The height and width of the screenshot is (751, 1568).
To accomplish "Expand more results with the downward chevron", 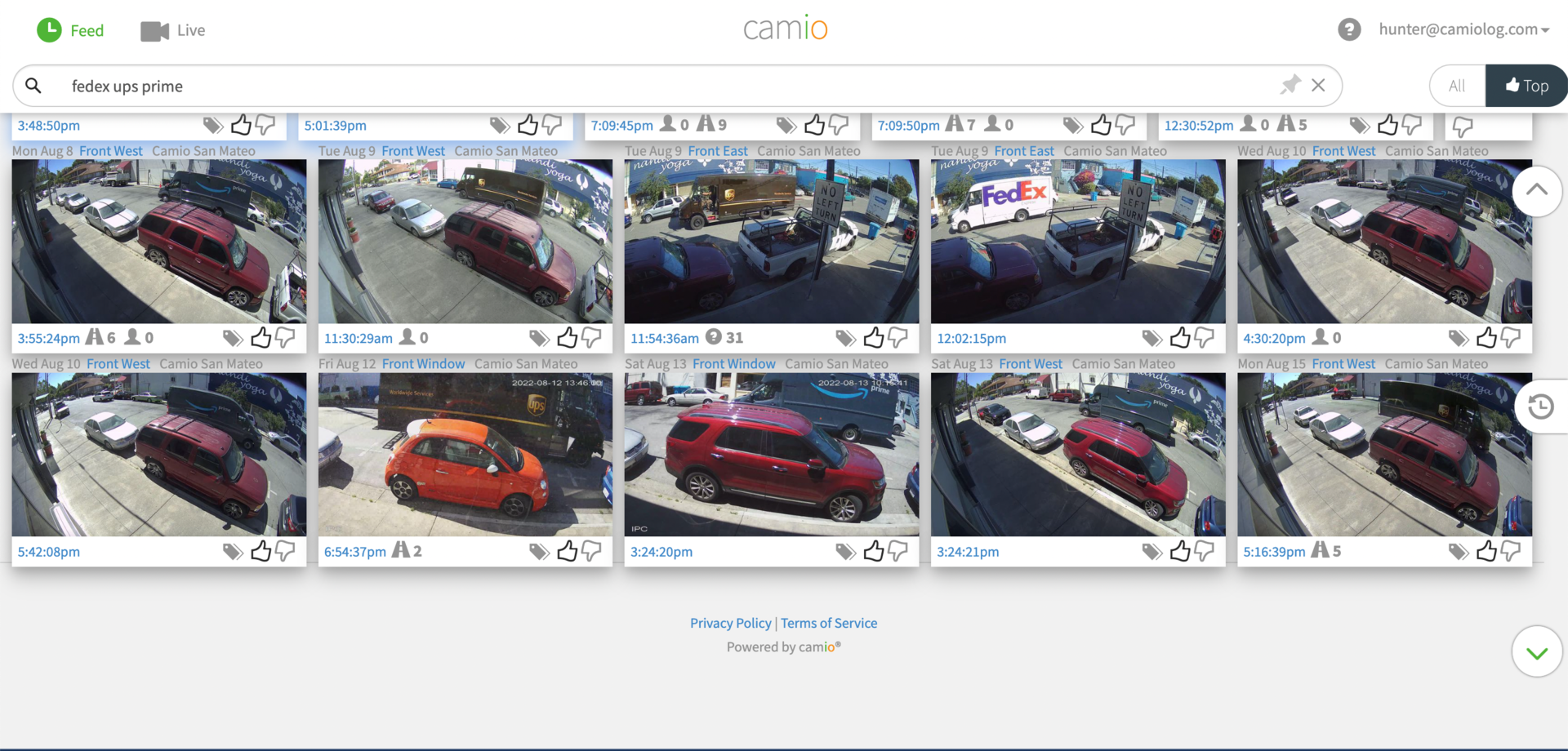I will [1536, 651].
